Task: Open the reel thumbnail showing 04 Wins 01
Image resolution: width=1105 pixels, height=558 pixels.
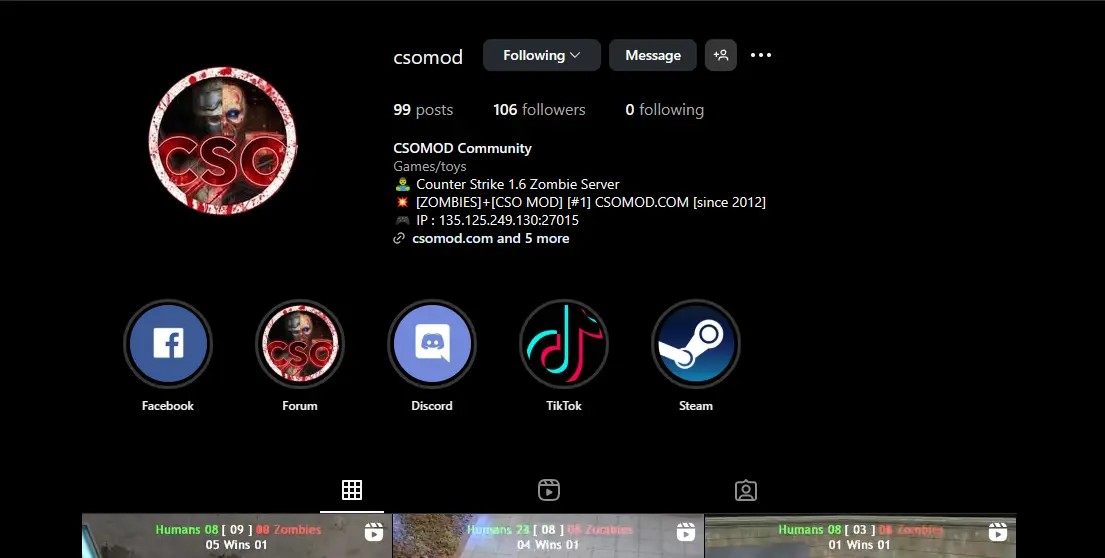Action: (x=548, y=536)
